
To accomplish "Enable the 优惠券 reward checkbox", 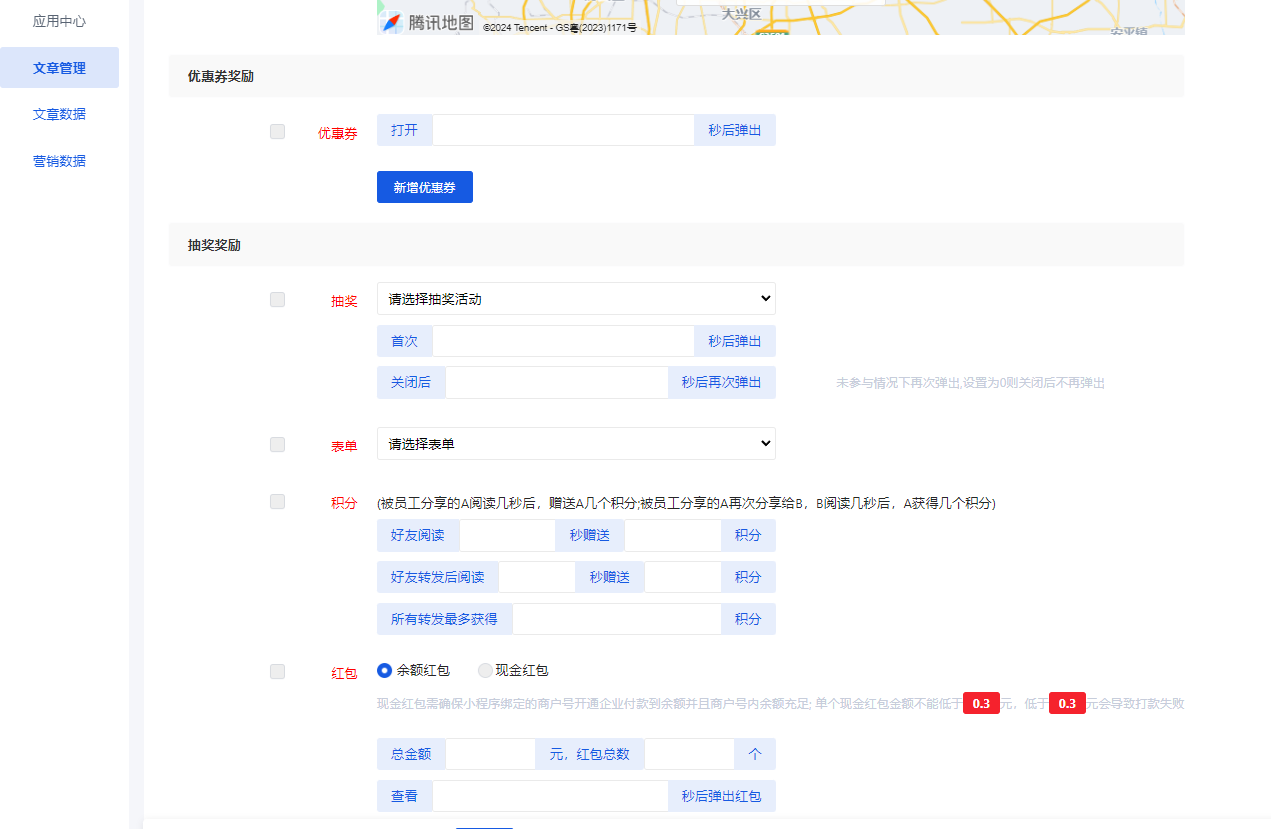I will coord(277,131).
